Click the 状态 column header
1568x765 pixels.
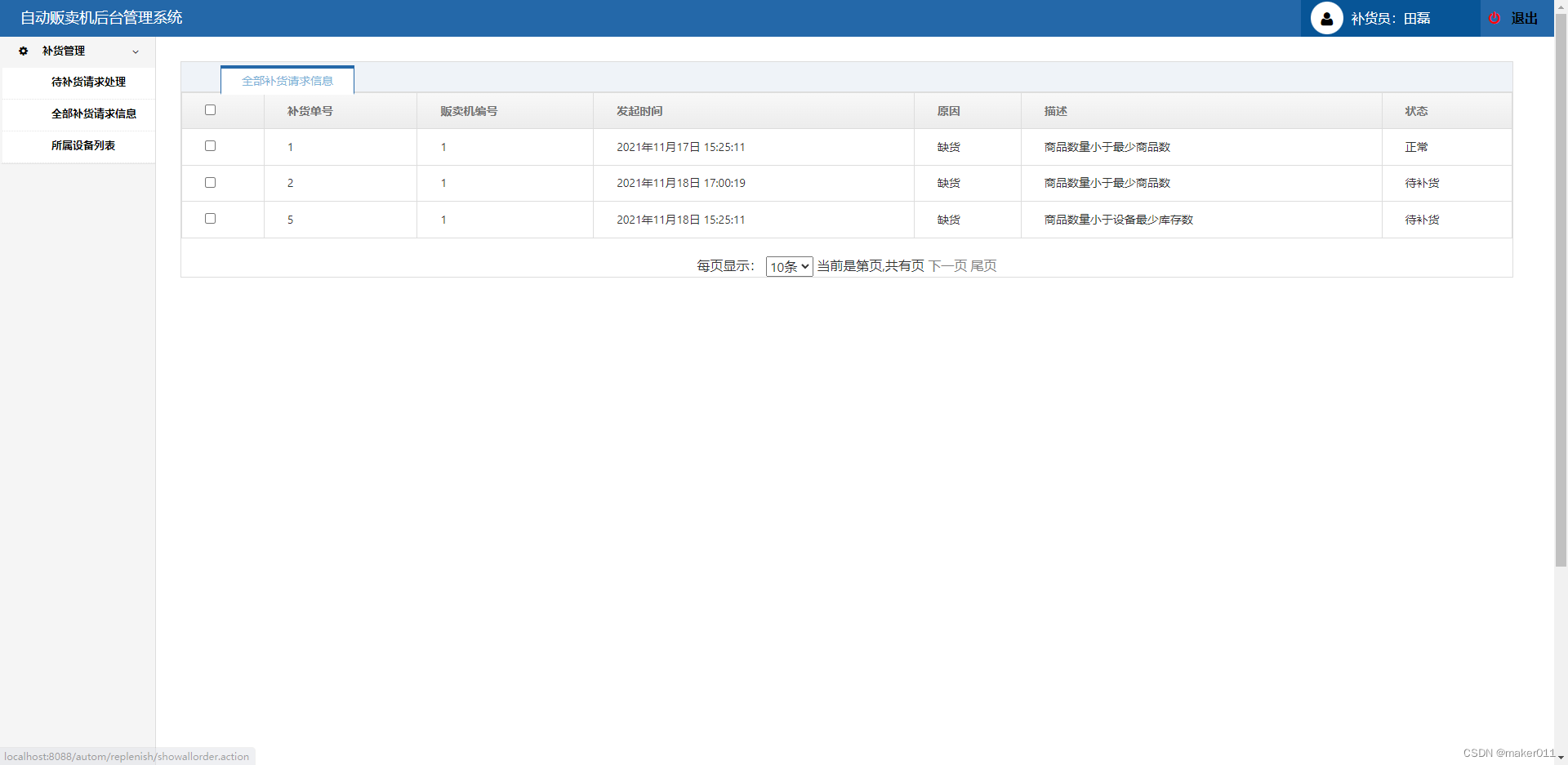(x=1416, y=111)
